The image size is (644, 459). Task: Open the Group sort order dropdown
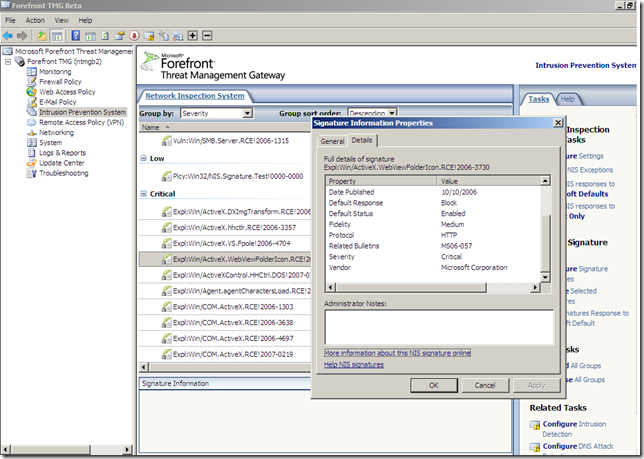392,113
